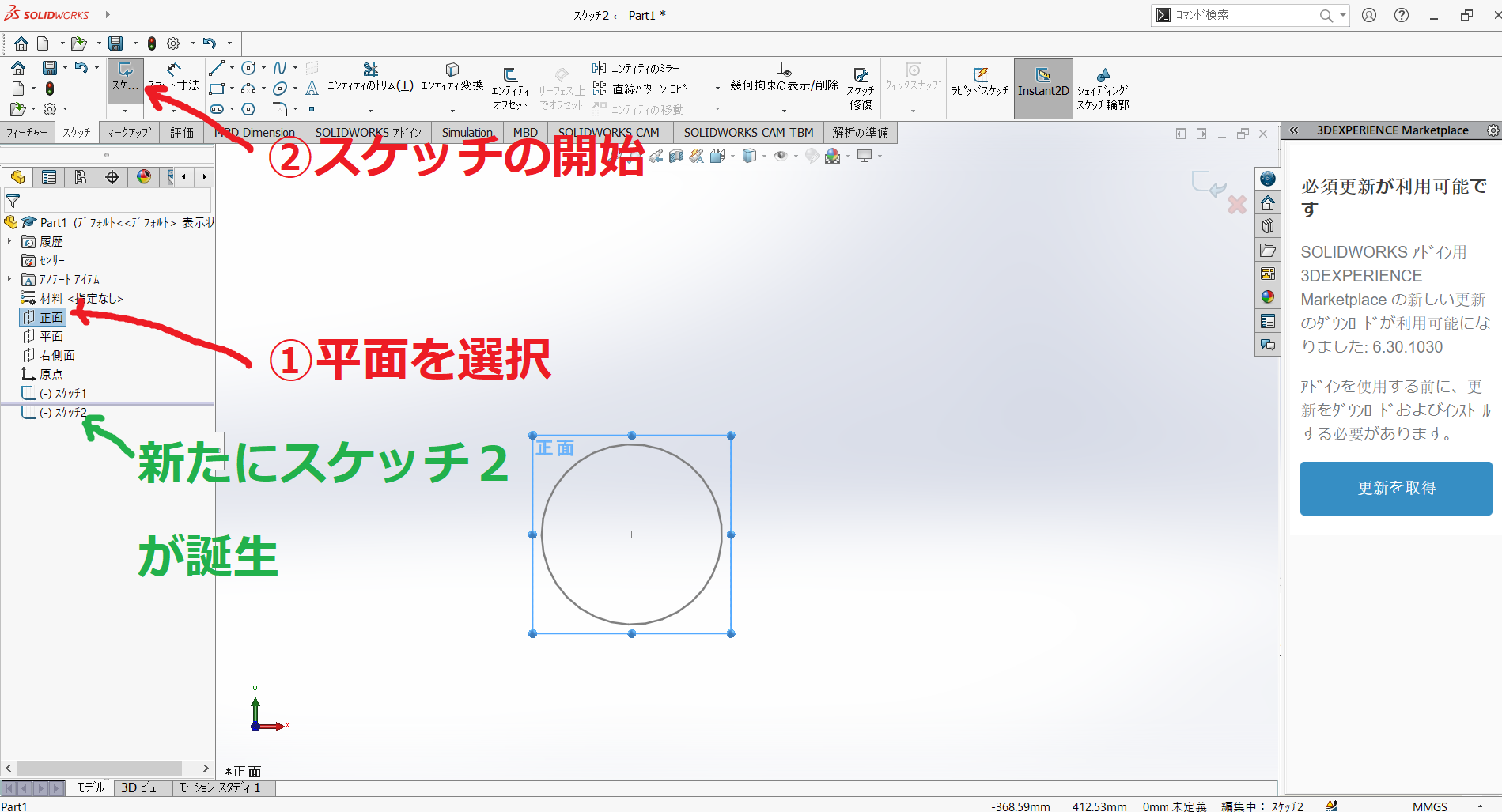Open the 直線パターン コピー dropdown arrow
This screenshot has height=812, width=1502.
click(717, 89)
